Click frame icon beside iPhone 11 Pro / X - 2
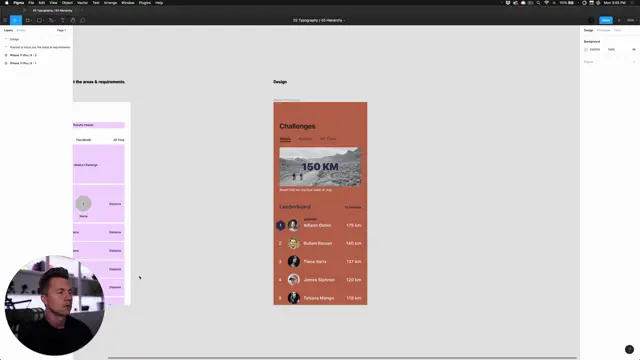Viewport: 640px width, 360px height. click(x=6, y=55)
